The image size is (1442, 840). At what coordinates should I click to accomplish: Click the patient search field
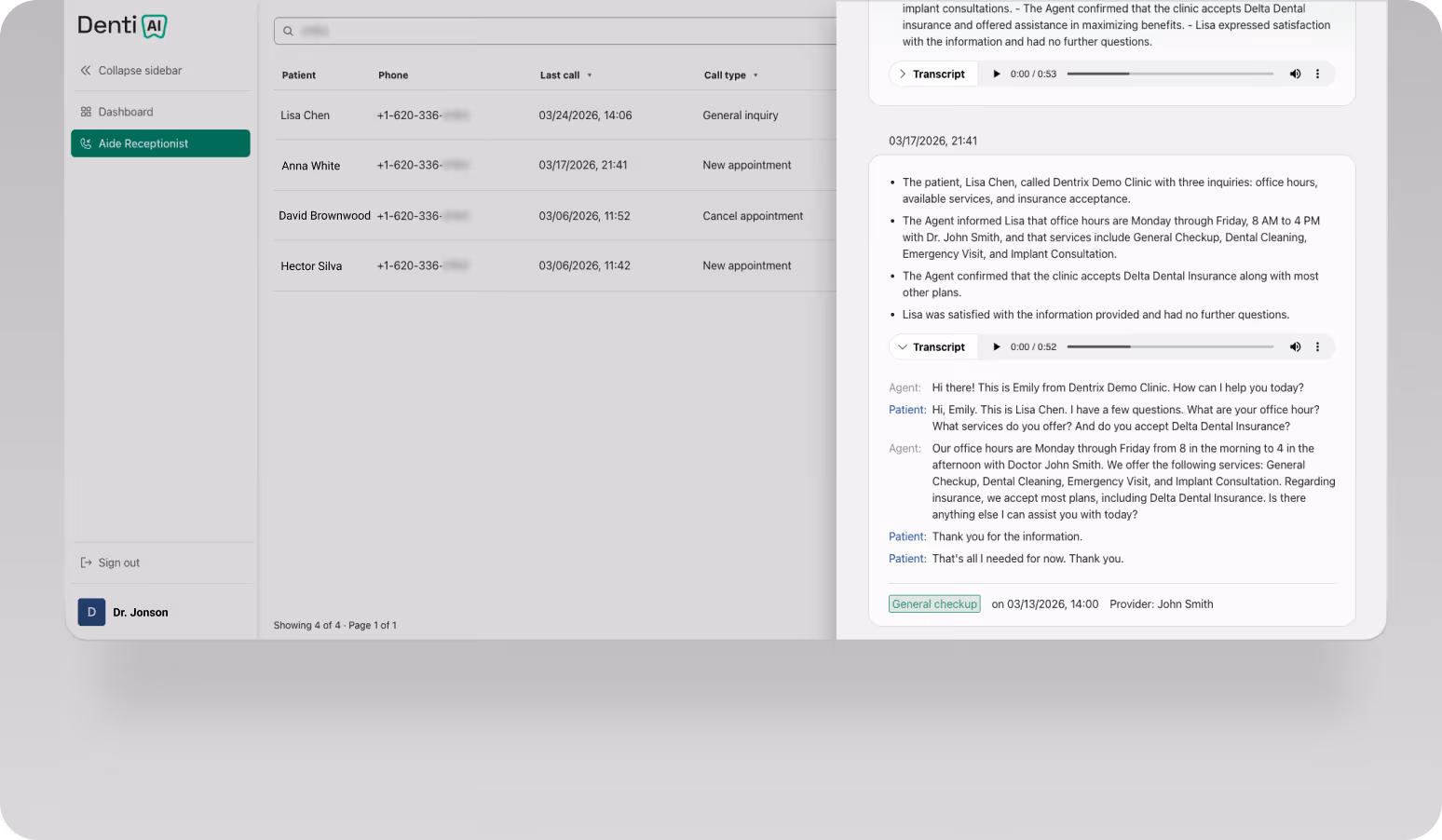click(555, 31)
